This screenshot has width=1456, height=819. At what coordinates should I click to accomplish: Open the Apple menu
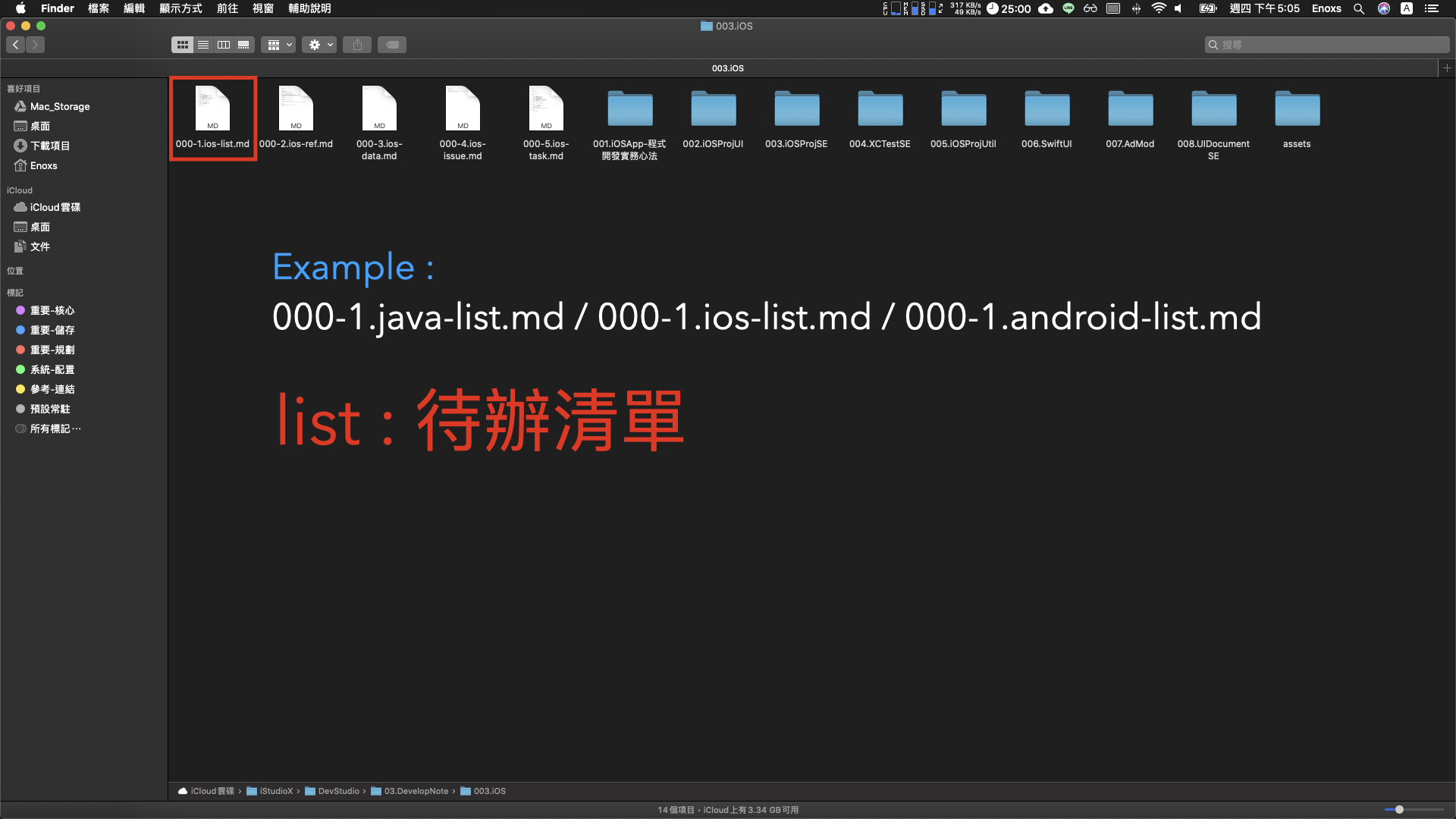coord(20,8)
